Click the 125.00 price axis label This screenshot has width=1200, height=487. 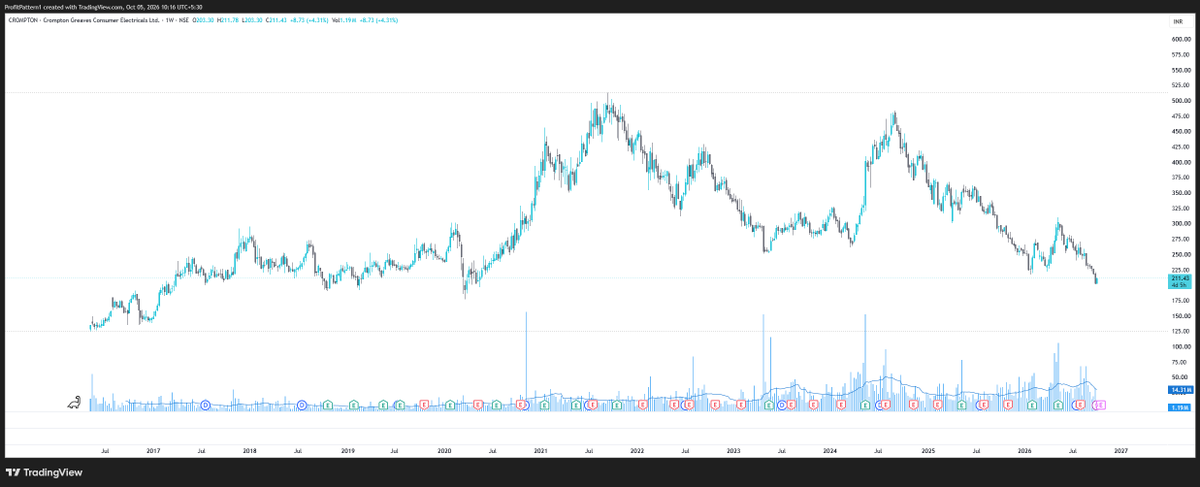click(x=1181, y=331)
